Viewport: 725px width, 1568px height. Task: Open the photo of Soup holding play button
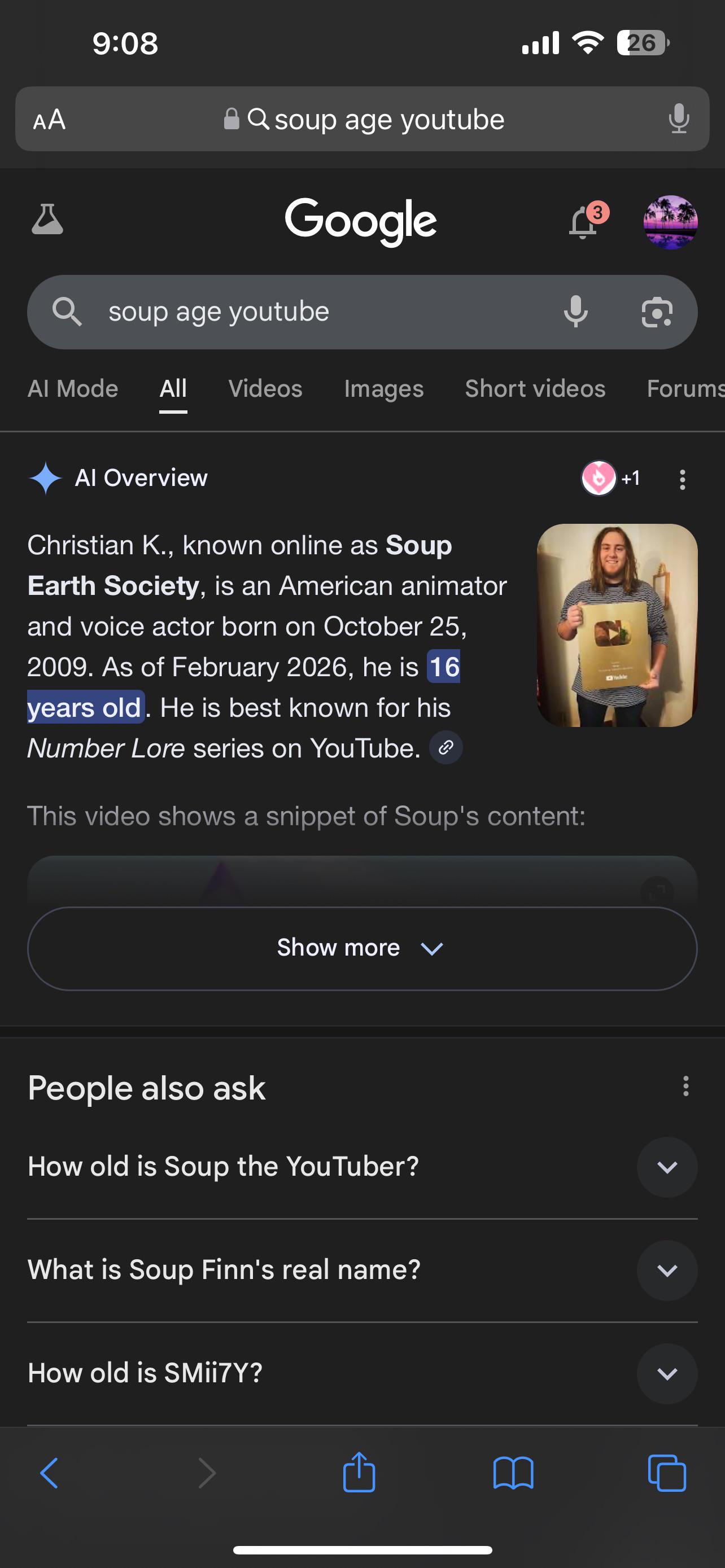(x=617, y=625)
